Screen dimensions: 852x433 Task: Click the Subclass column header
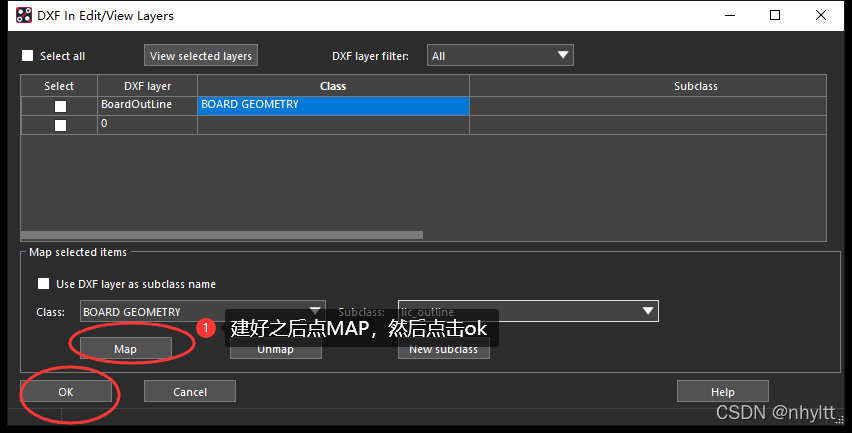coord(695,86)
